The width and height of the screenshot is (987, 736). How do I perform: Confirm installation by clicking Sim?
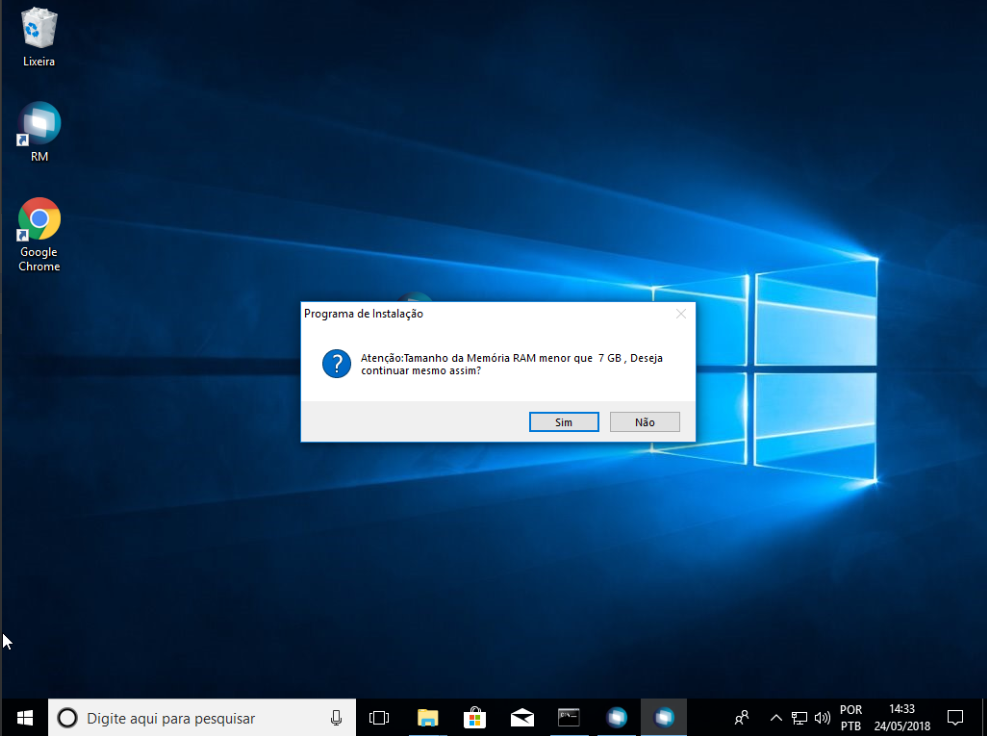pyautogui.click(x=563, y=422)
